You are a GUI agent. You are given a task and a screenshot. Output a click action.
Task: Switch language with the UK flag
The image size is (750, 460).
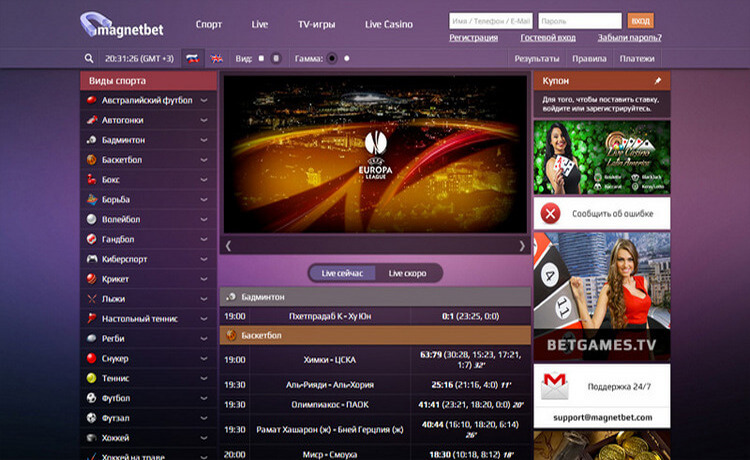point(217,58)
